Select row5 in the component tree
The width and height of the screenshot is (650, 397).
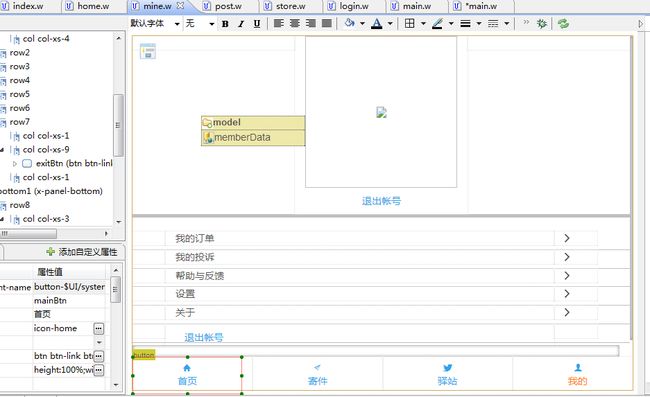point(19,94)
